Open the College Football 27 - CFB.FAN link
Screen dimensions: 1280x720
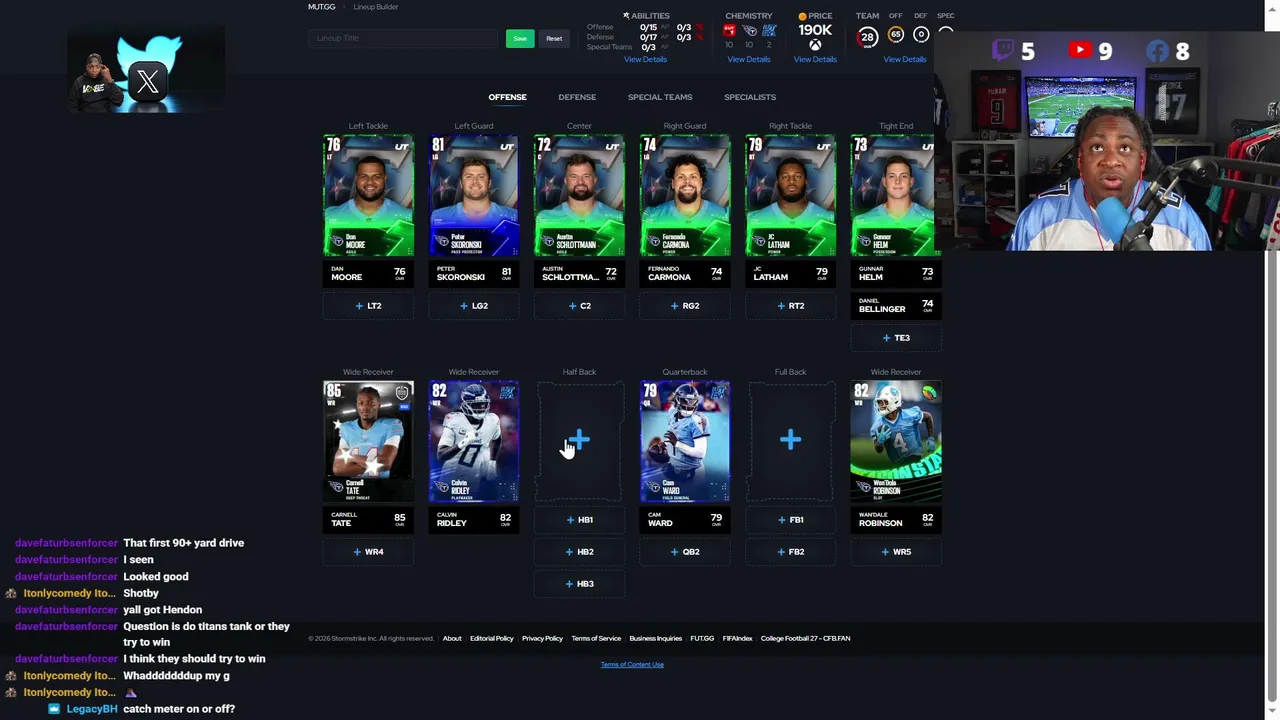pos(805,638)
